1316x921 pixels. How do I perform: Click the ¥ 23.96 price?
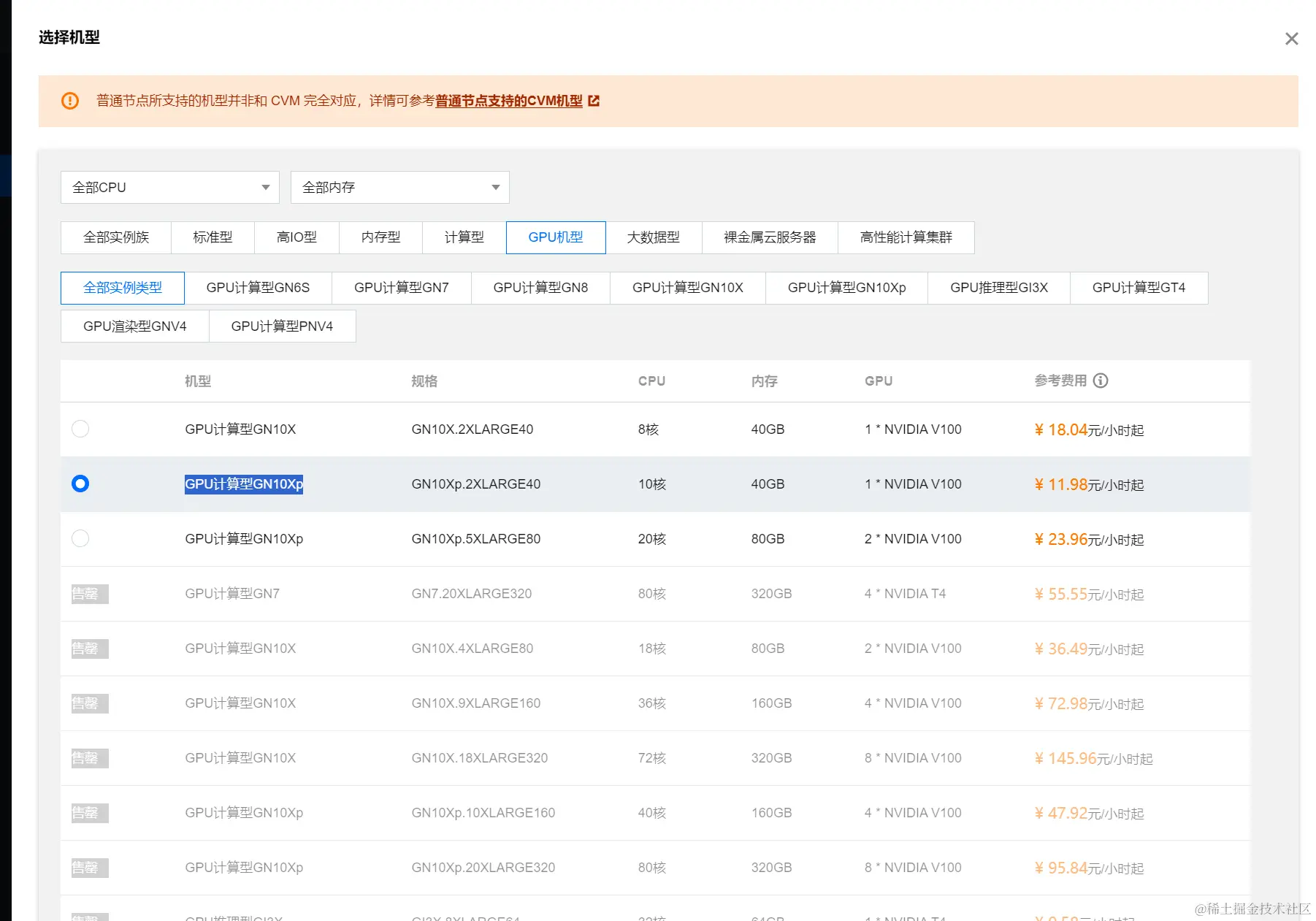point(1061,539)
